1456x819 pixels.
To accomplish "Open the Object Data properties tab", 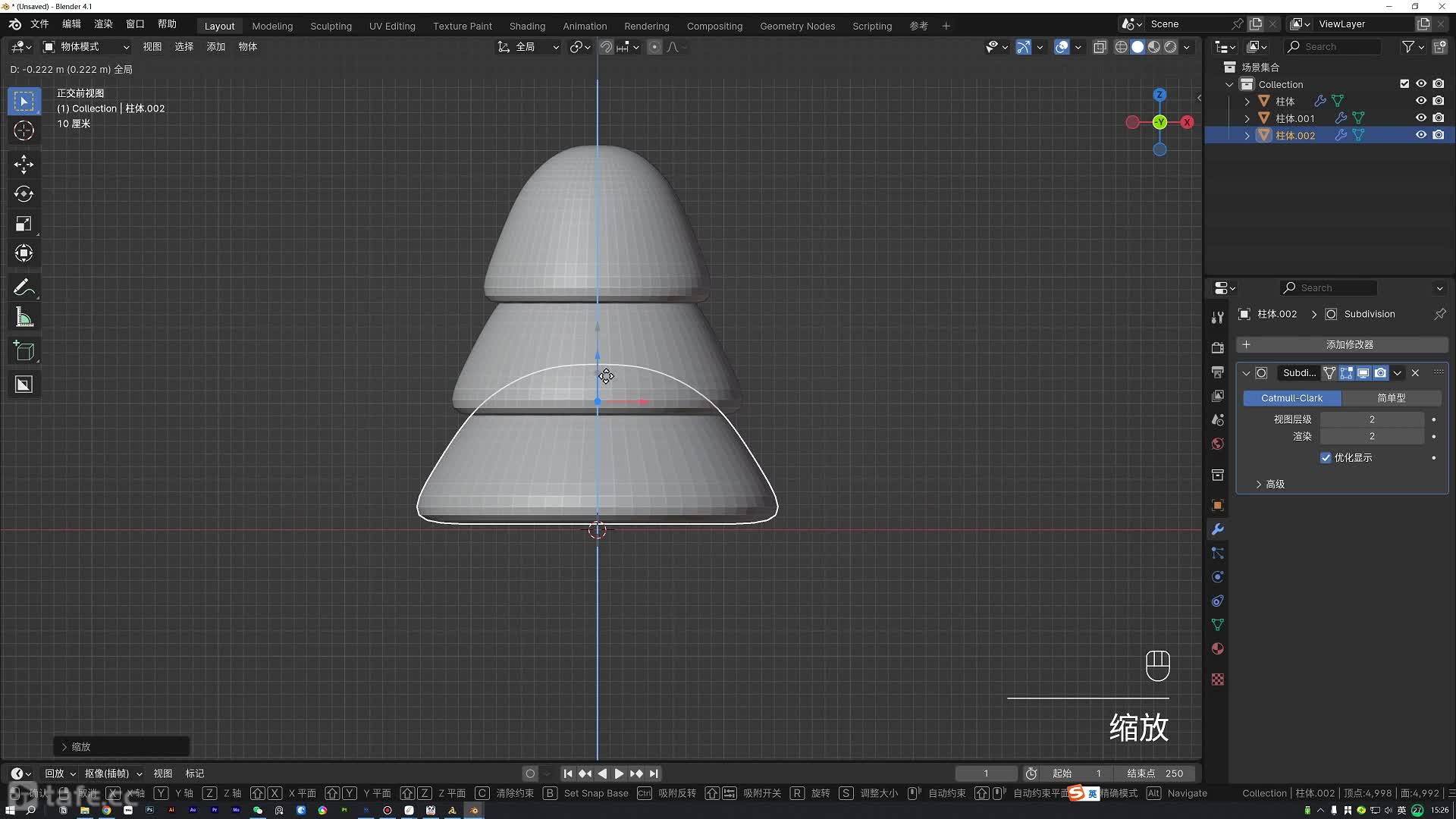I will tap(1217, 625).
